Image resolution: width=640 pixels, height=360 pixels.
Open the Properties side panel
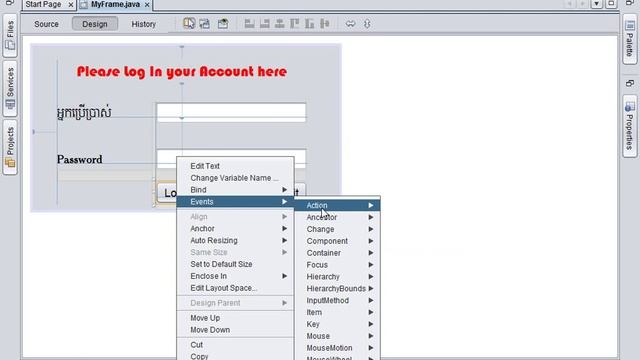(x=630, y=126)
